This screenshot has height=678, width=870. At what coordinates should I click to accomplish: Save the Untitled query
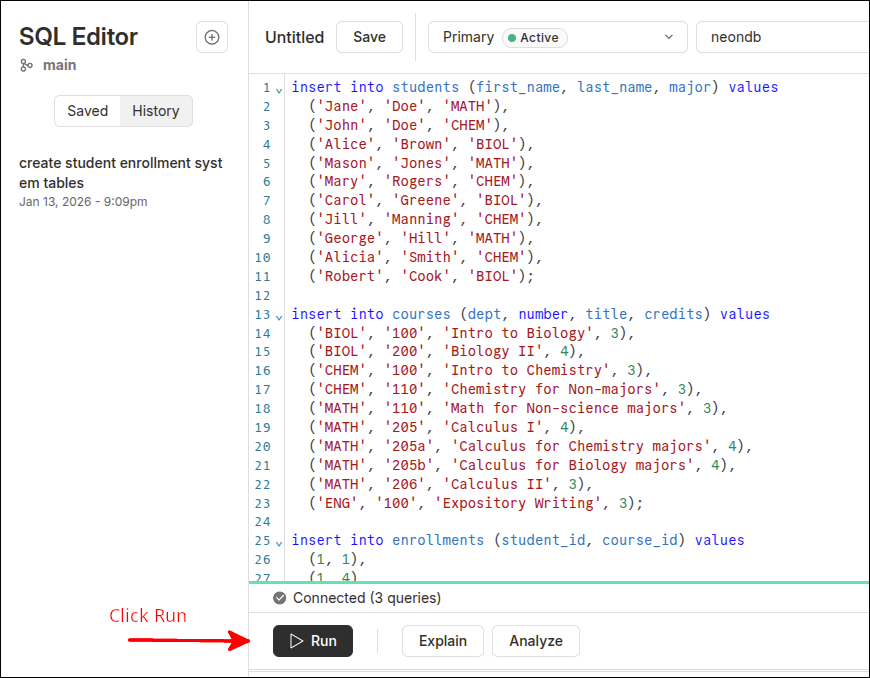pos(369,37)
